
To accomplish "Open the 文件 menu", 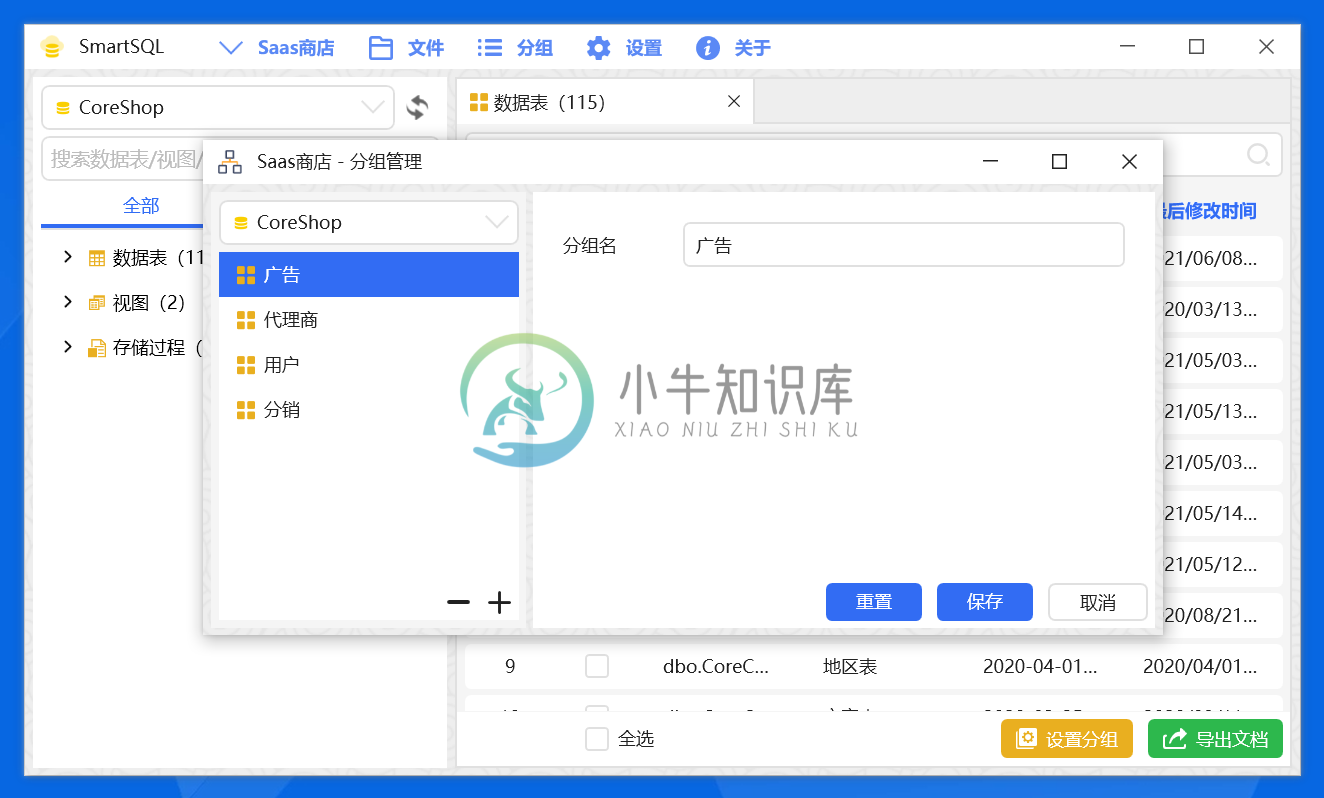I will (406, 48).
